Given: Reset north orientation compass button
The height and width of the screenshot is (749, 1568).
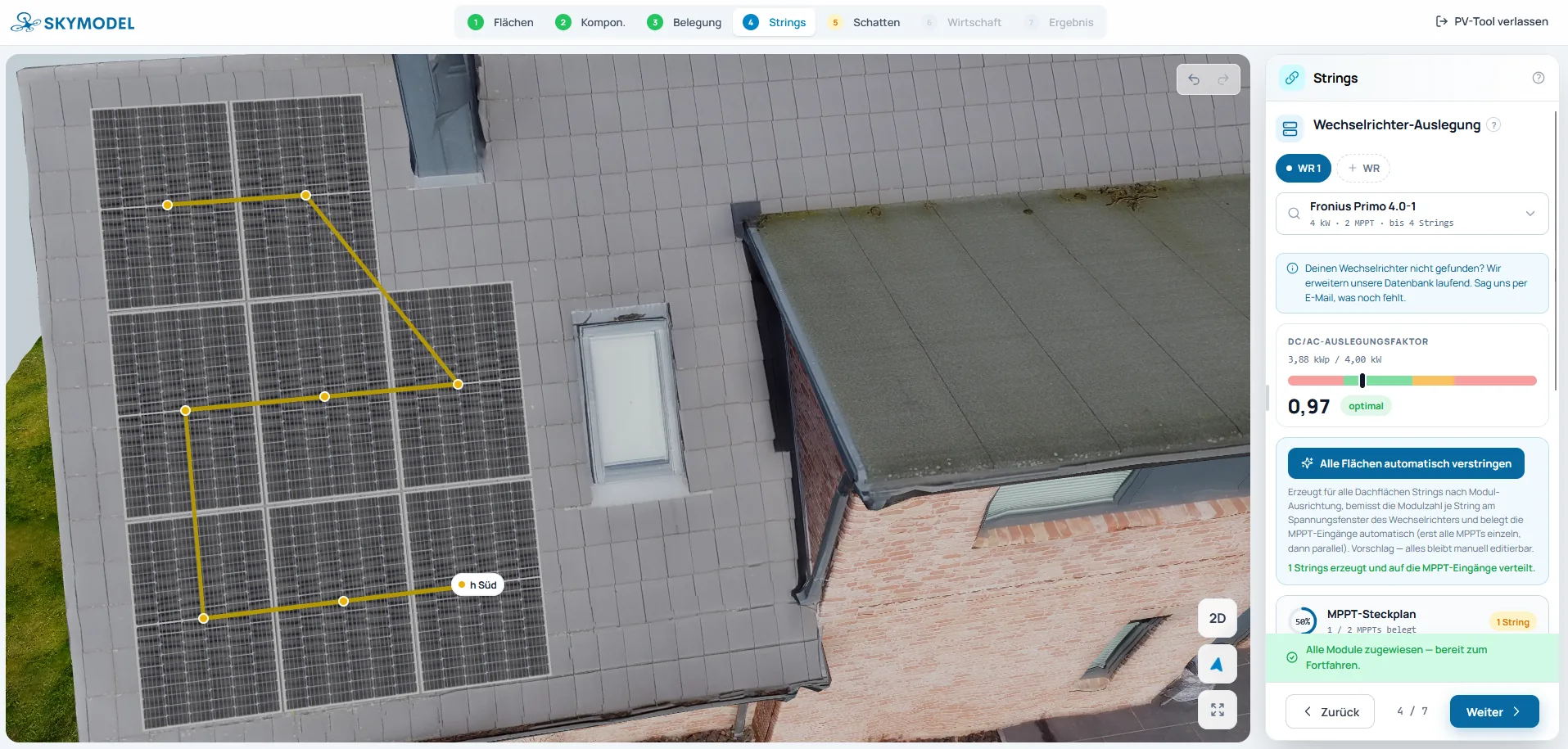Looking at the screenshot, I should (1218, 664).
